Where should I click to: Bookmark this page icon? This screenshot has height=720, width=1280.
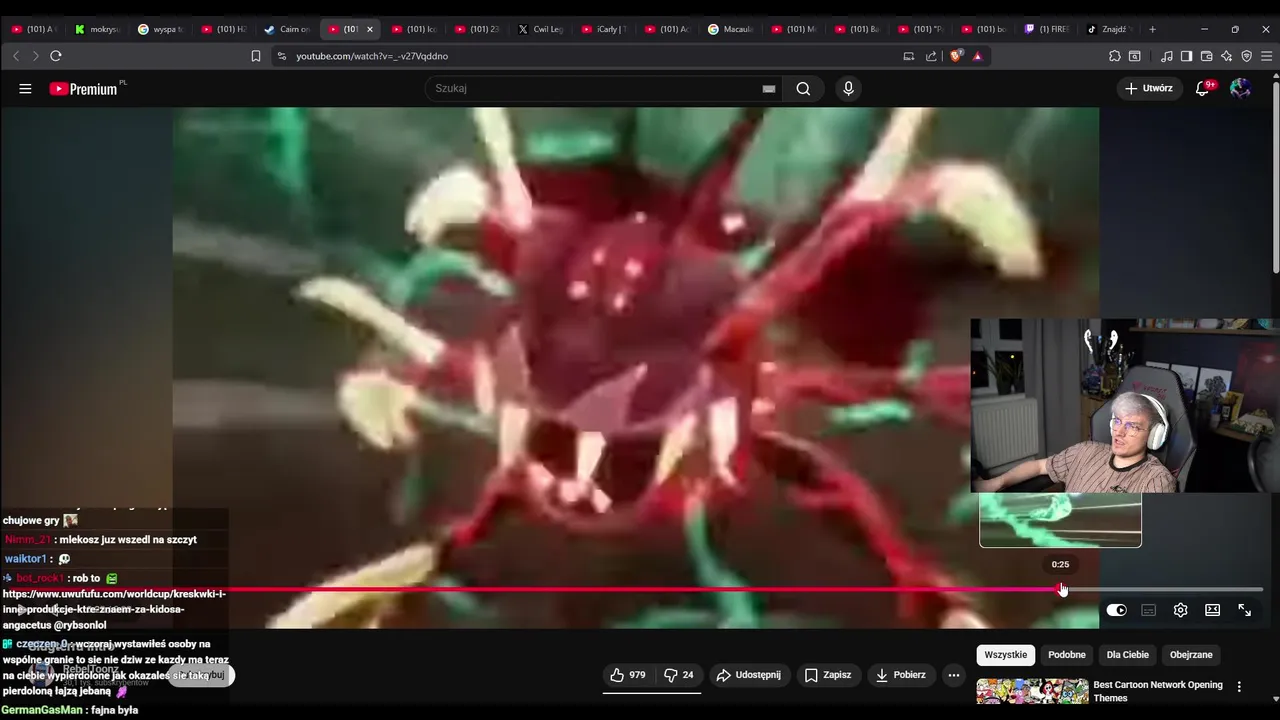[256, 56]
